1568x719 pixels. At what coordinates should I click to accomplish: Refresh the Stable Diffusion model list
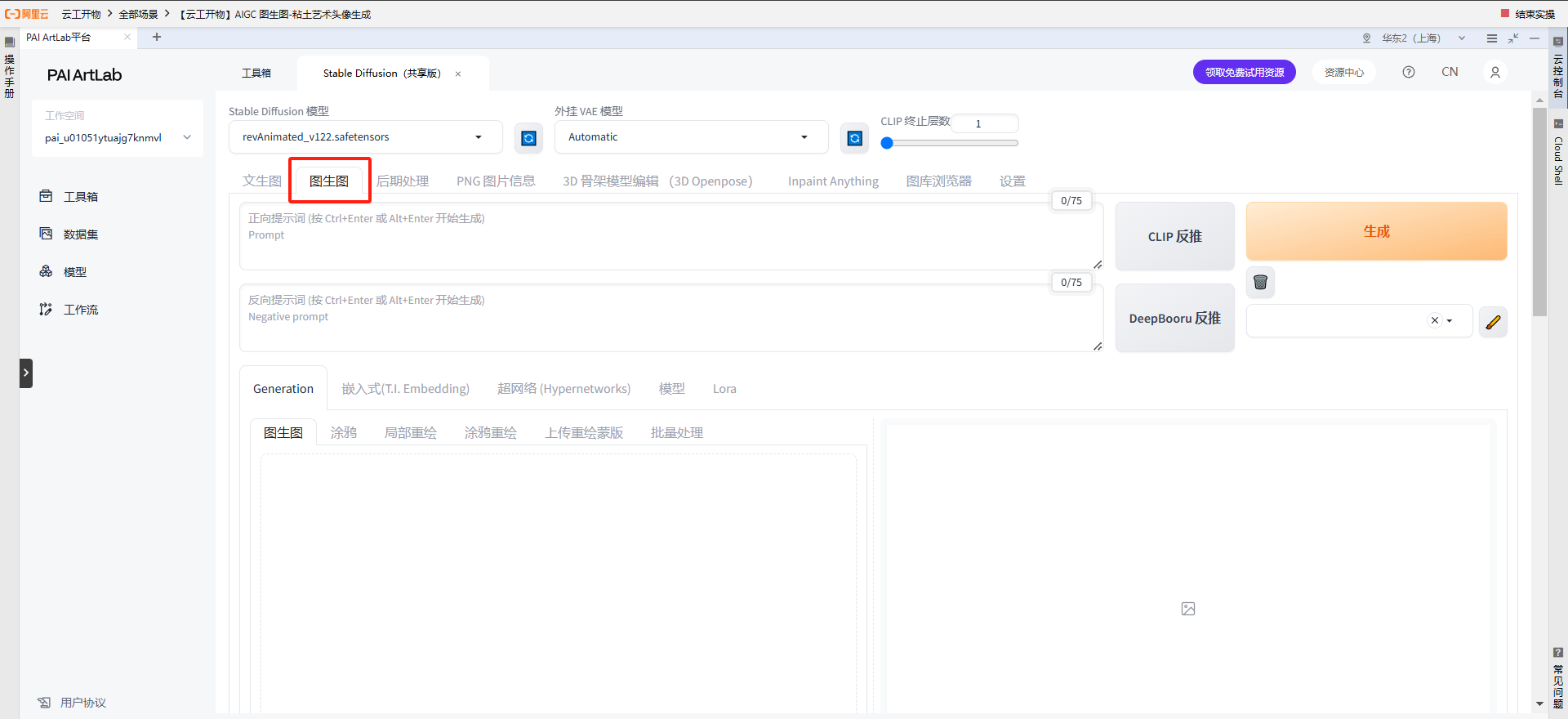tap(529, 138)
